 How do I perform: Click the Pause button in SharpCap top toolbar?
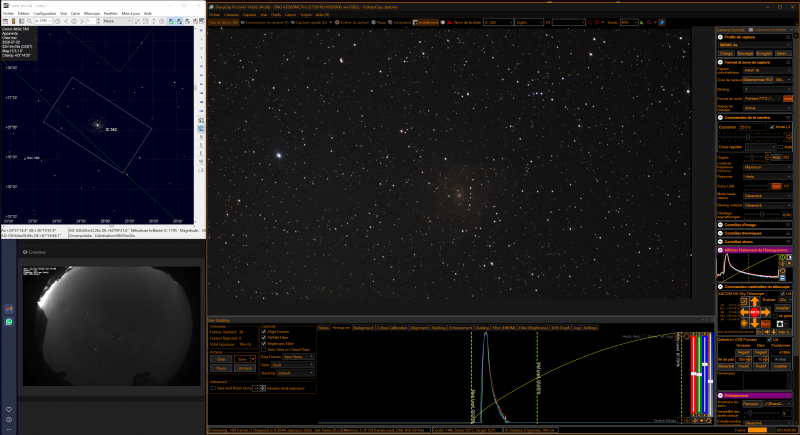[x=379, y=22]
